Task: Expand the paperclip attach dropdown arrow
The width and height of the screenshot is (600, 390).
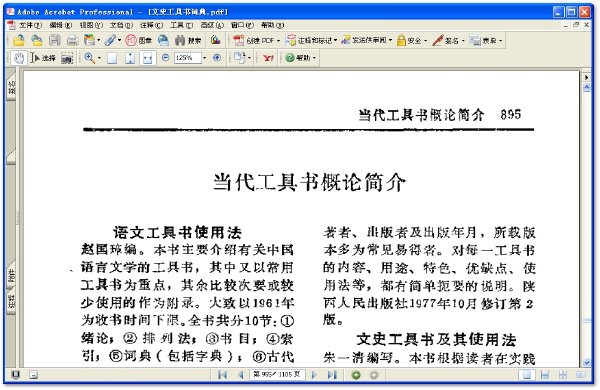Action: [x=119, y=40]
